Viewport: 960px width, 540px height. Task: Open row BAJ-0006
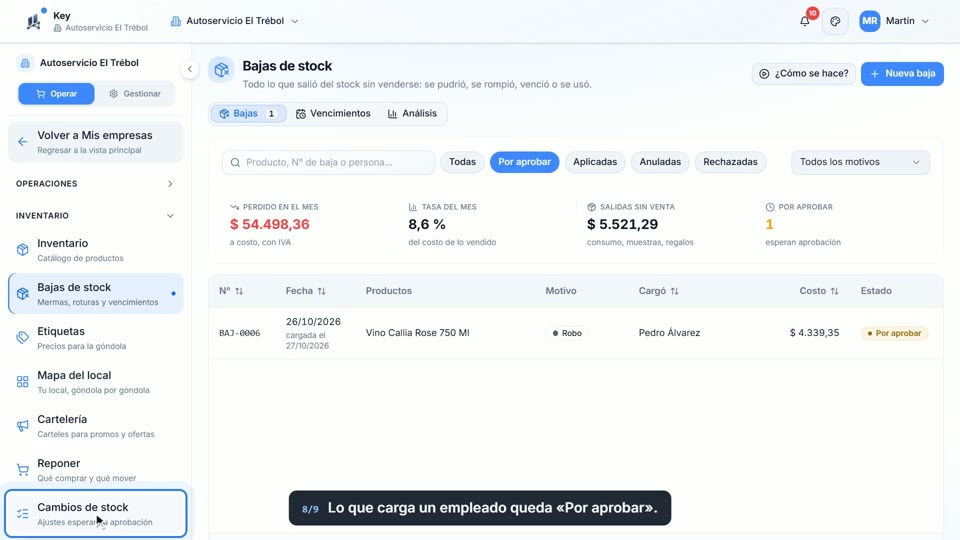point(576,333)
